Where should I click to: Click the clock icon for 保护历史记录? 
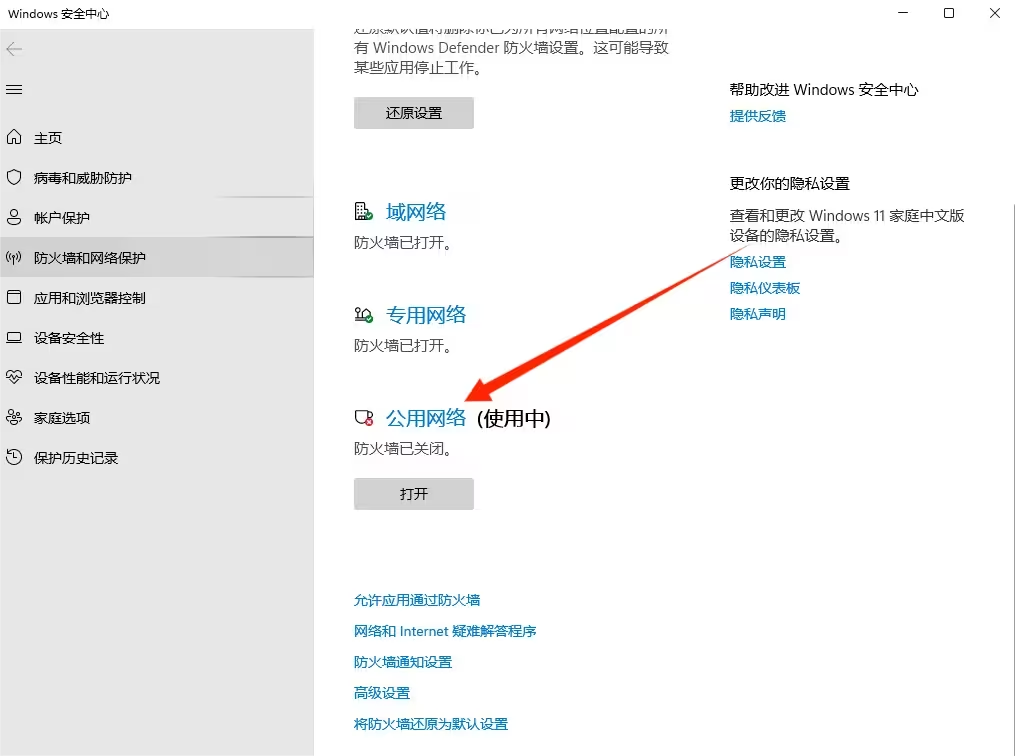point(14,458)
